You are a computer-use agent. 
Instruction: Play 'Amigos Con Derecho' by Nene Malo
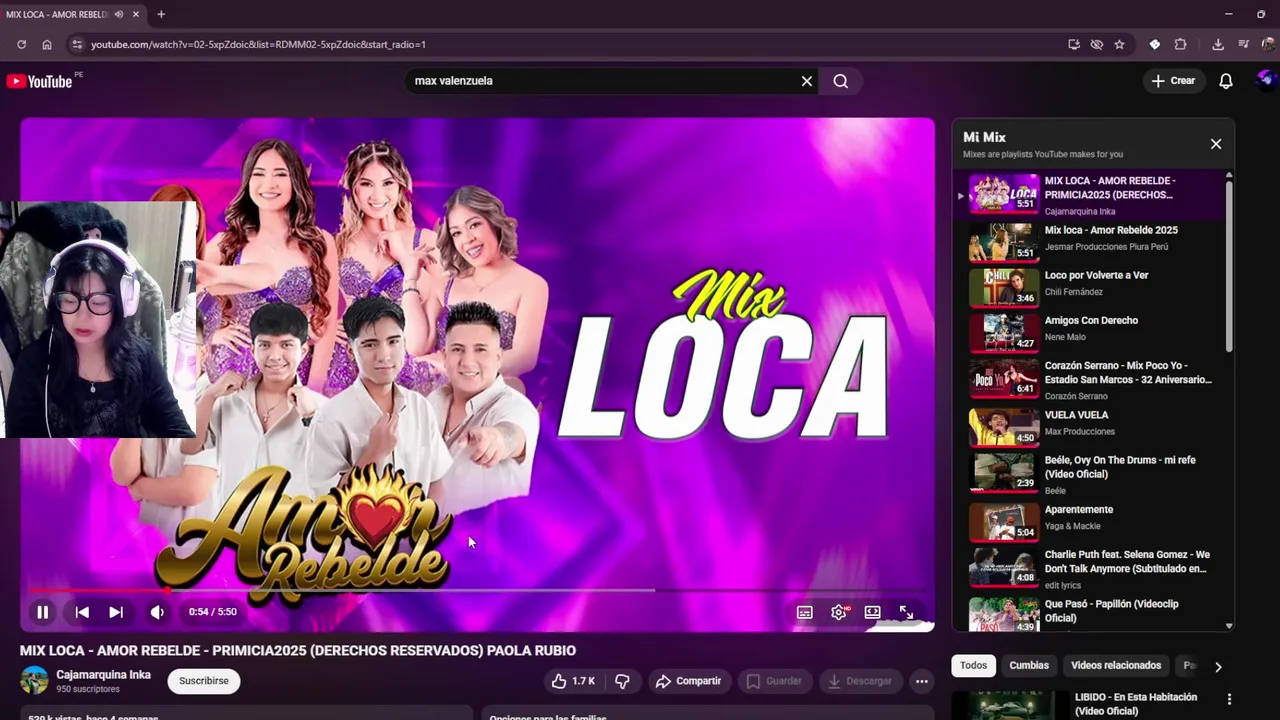click(x=1094, y=331)
